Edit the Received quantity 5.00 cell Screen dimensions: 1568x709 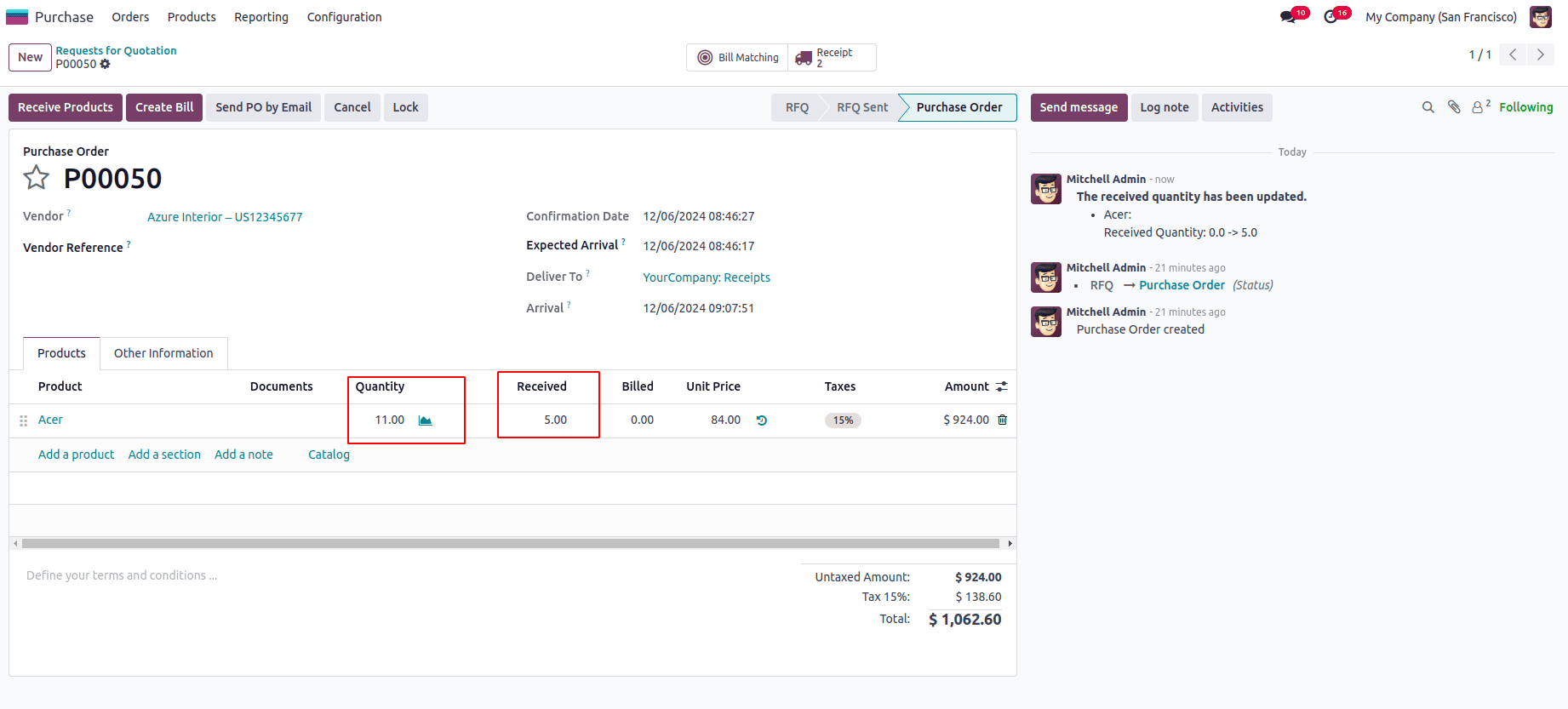pos(555,420)
